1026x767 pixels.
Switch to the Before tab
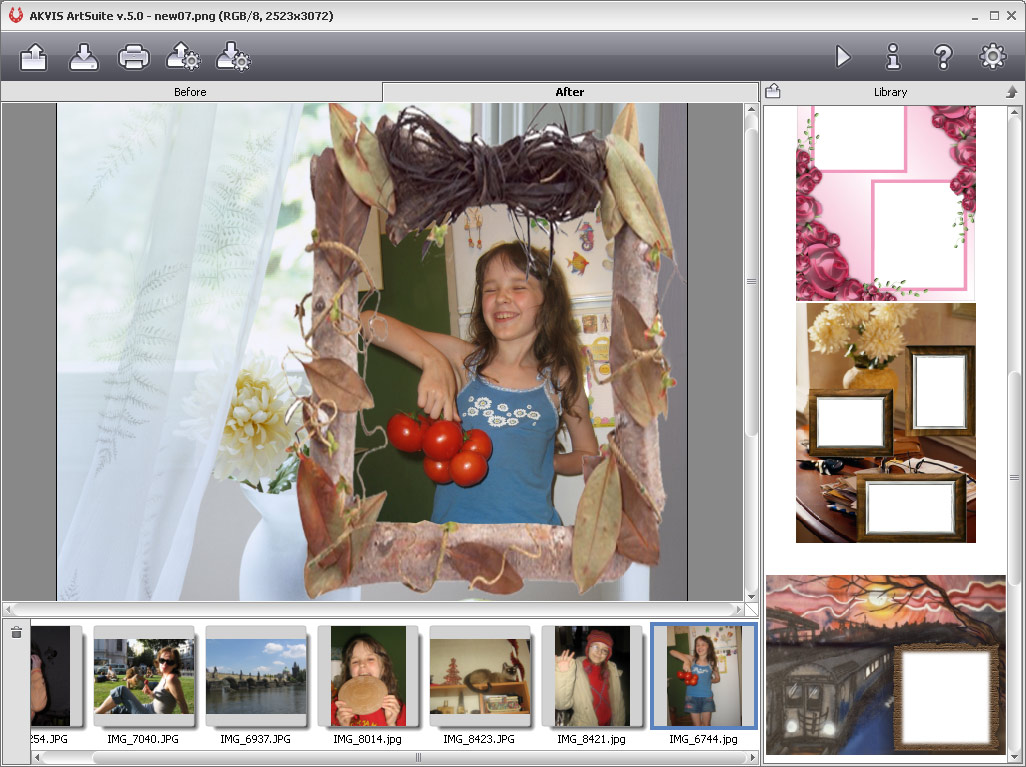(x=190, y=92)
